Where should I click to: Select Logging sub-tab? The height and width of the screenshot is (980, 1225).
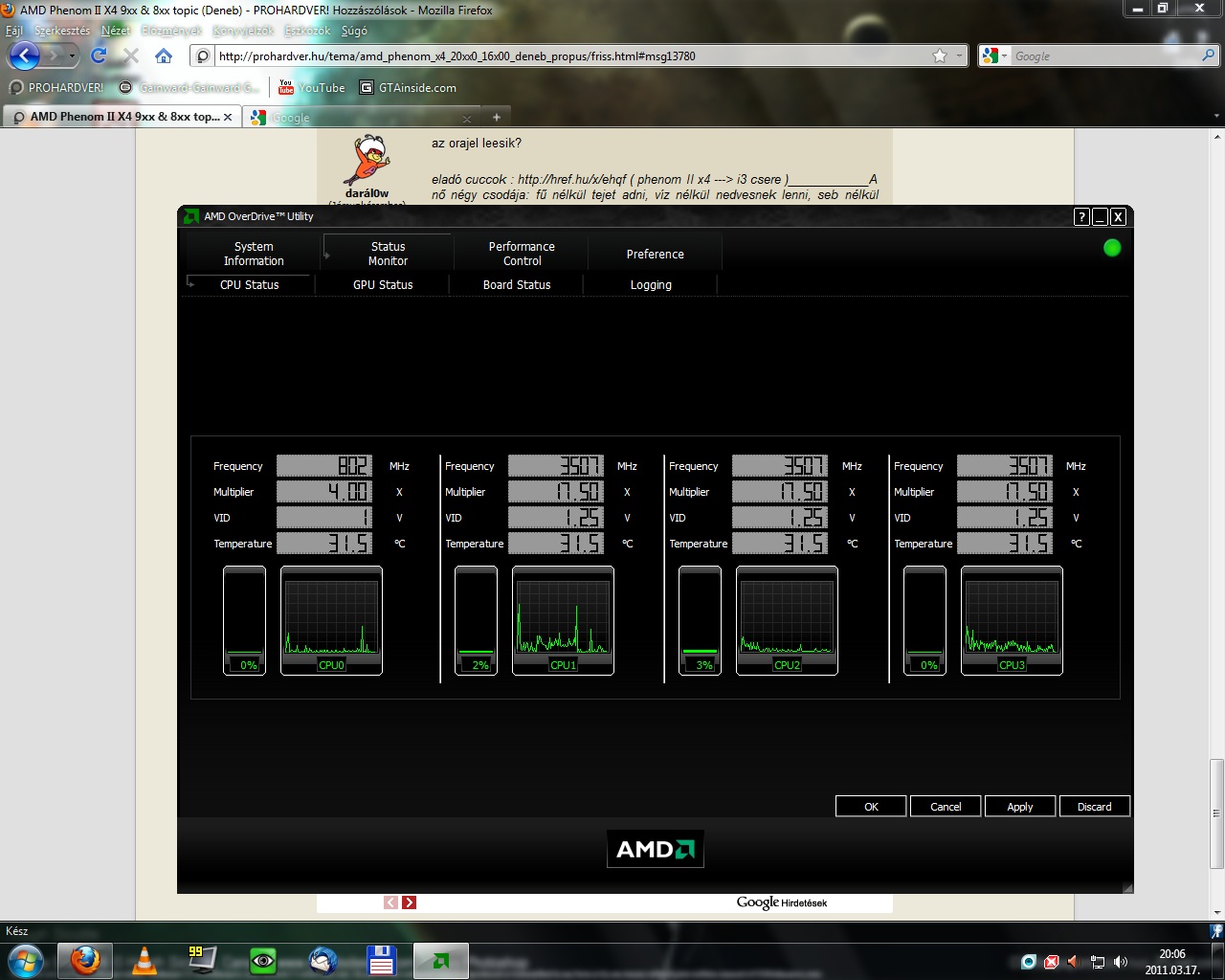tap(651, 284)
